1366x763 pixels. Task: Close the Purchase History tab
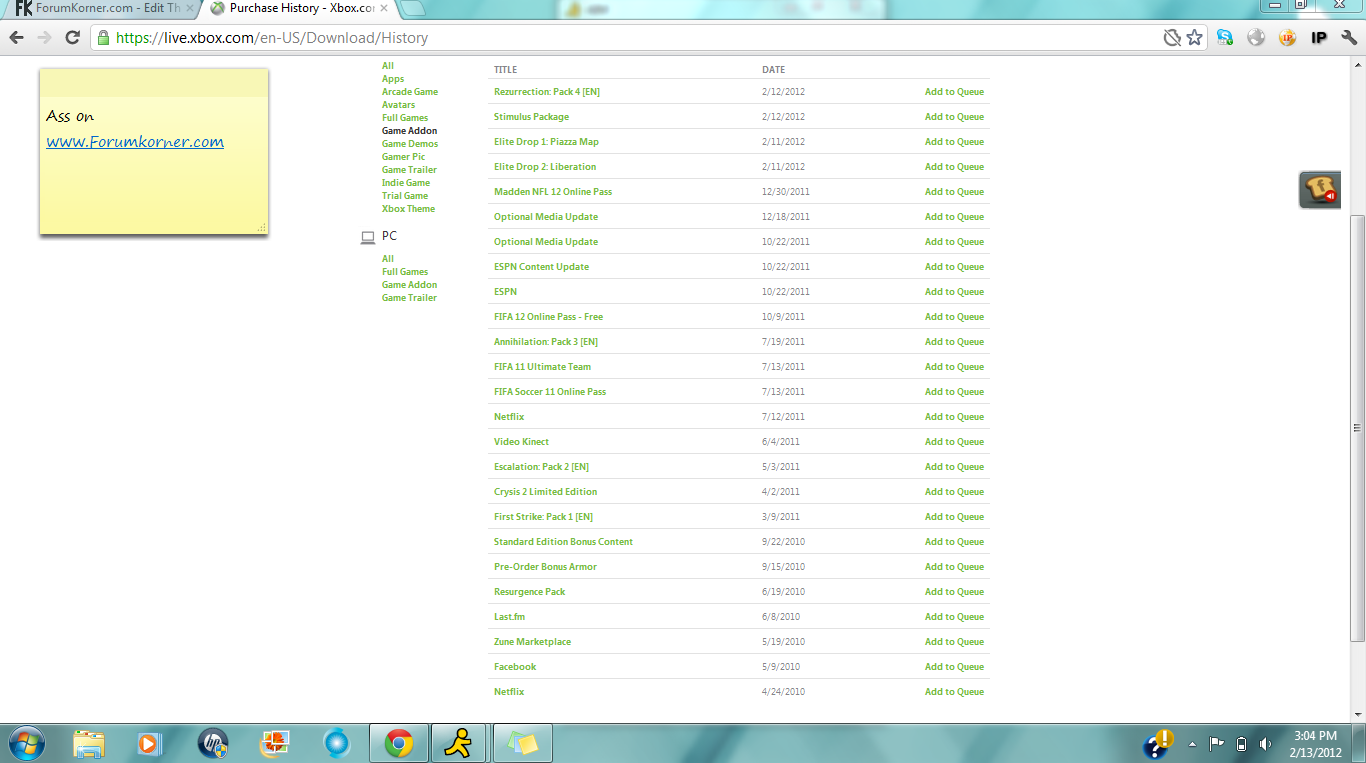(384, 8)
